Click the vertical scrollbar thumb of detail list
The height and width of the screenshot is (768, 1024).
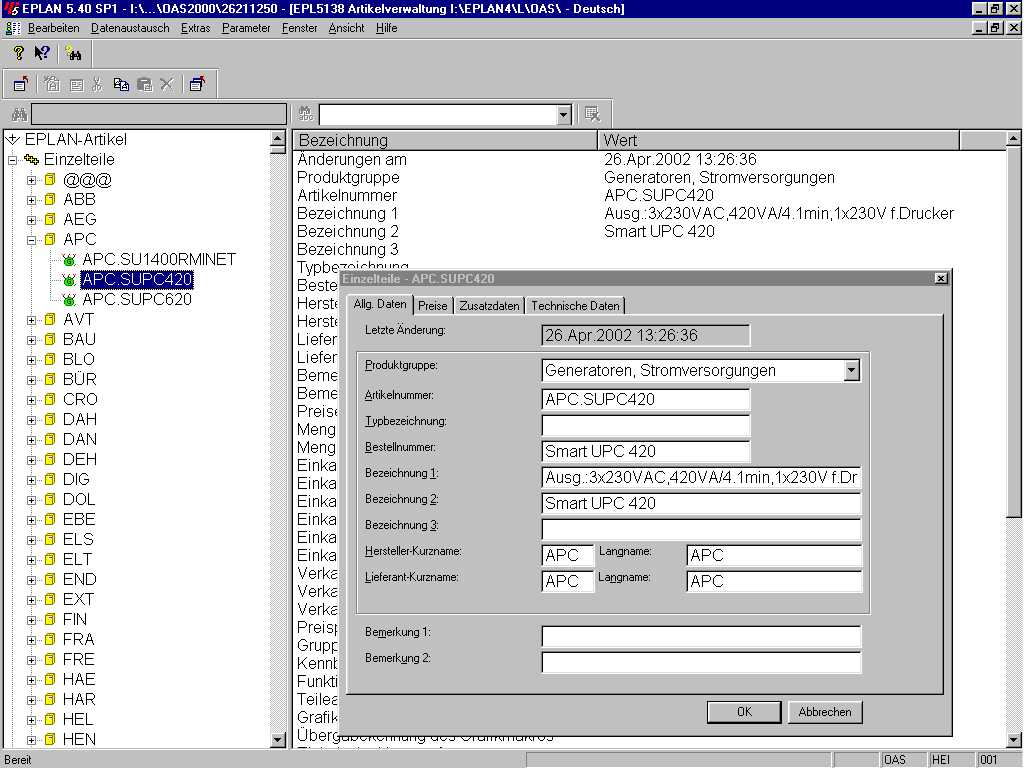(x=1014, y=333)
